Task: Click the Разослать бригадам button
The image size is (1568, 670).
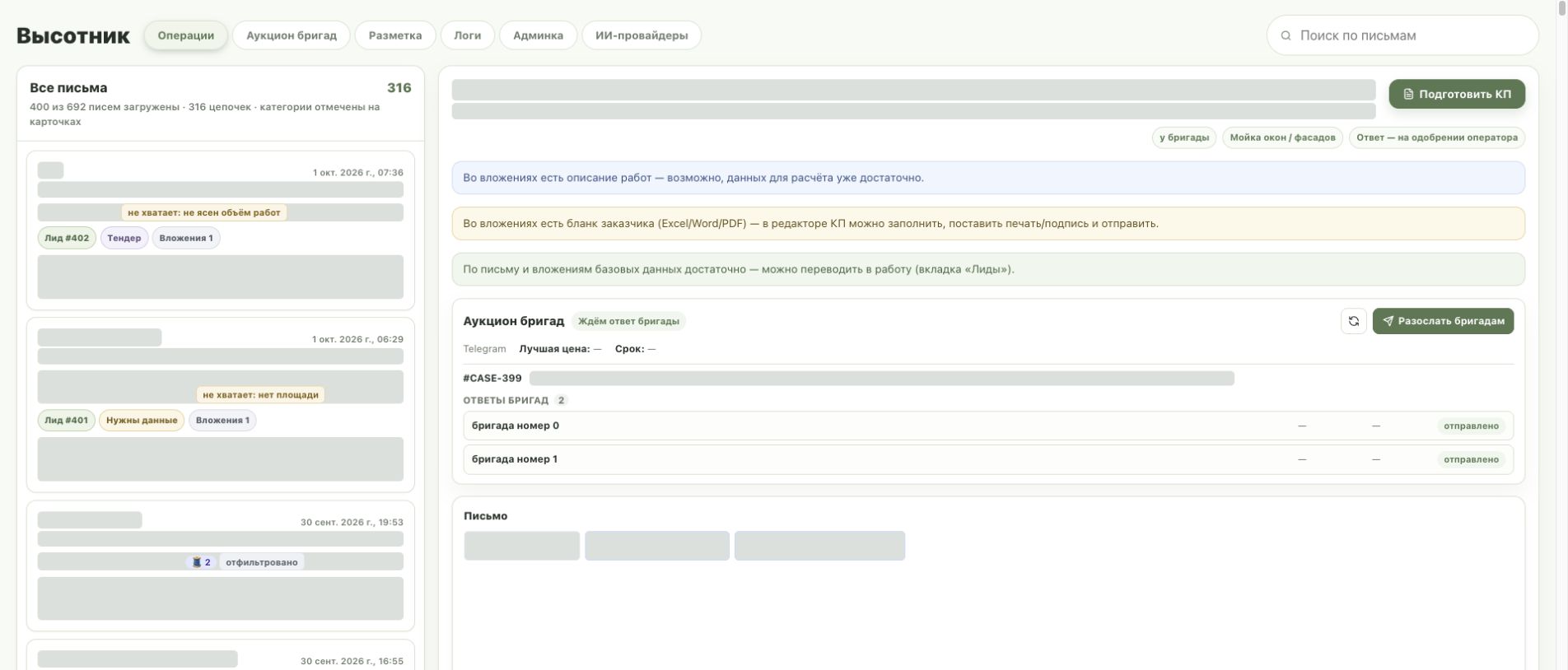Action: (1443, 321)
